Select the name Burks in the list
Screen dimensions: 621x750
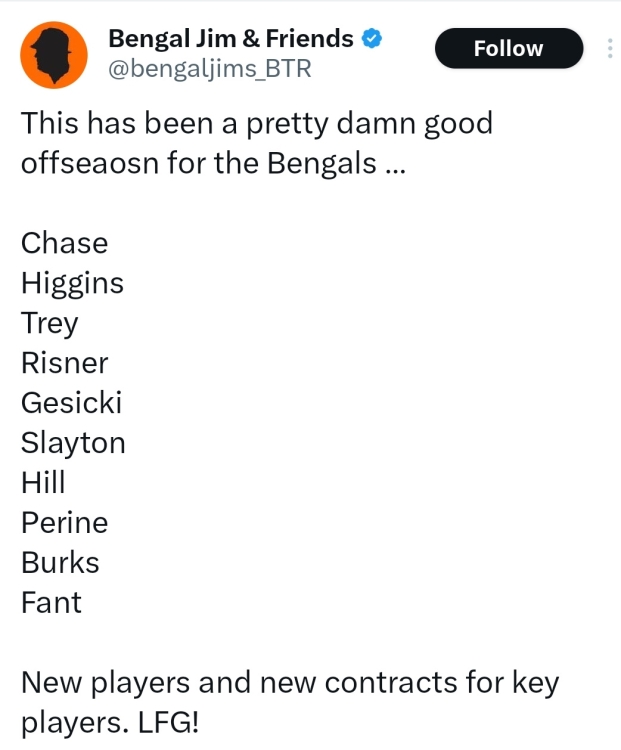coord(60,562)
